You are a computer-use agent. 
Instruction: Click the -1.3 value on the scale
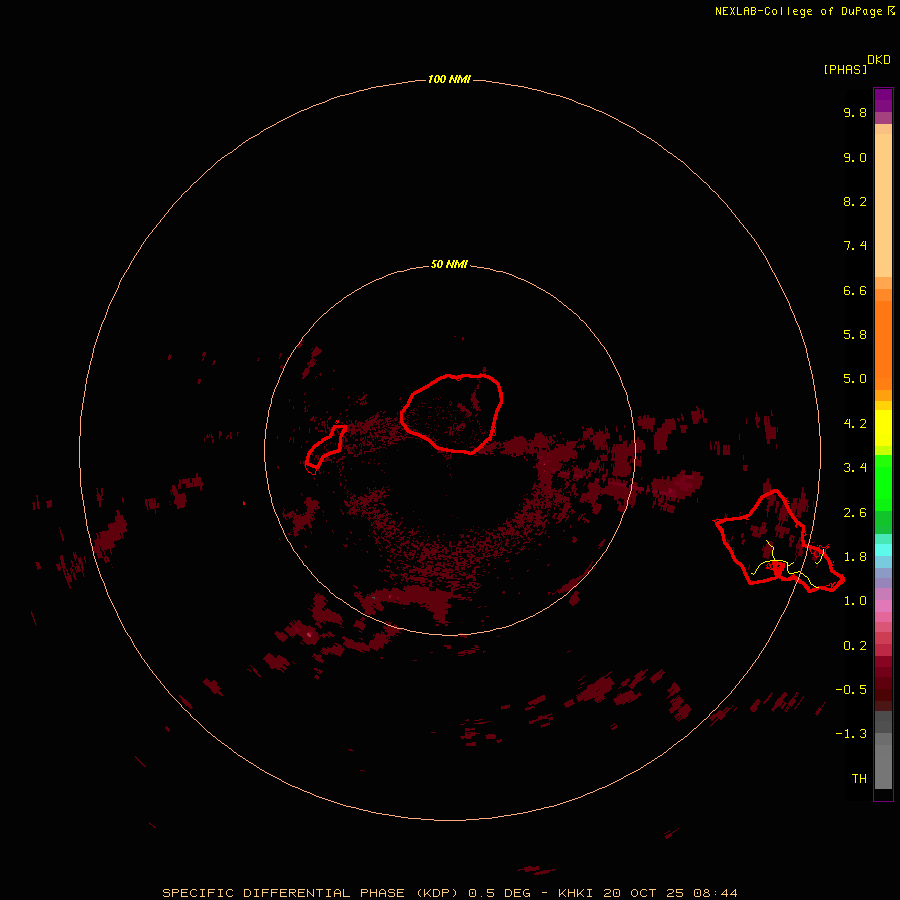[851, 734]
